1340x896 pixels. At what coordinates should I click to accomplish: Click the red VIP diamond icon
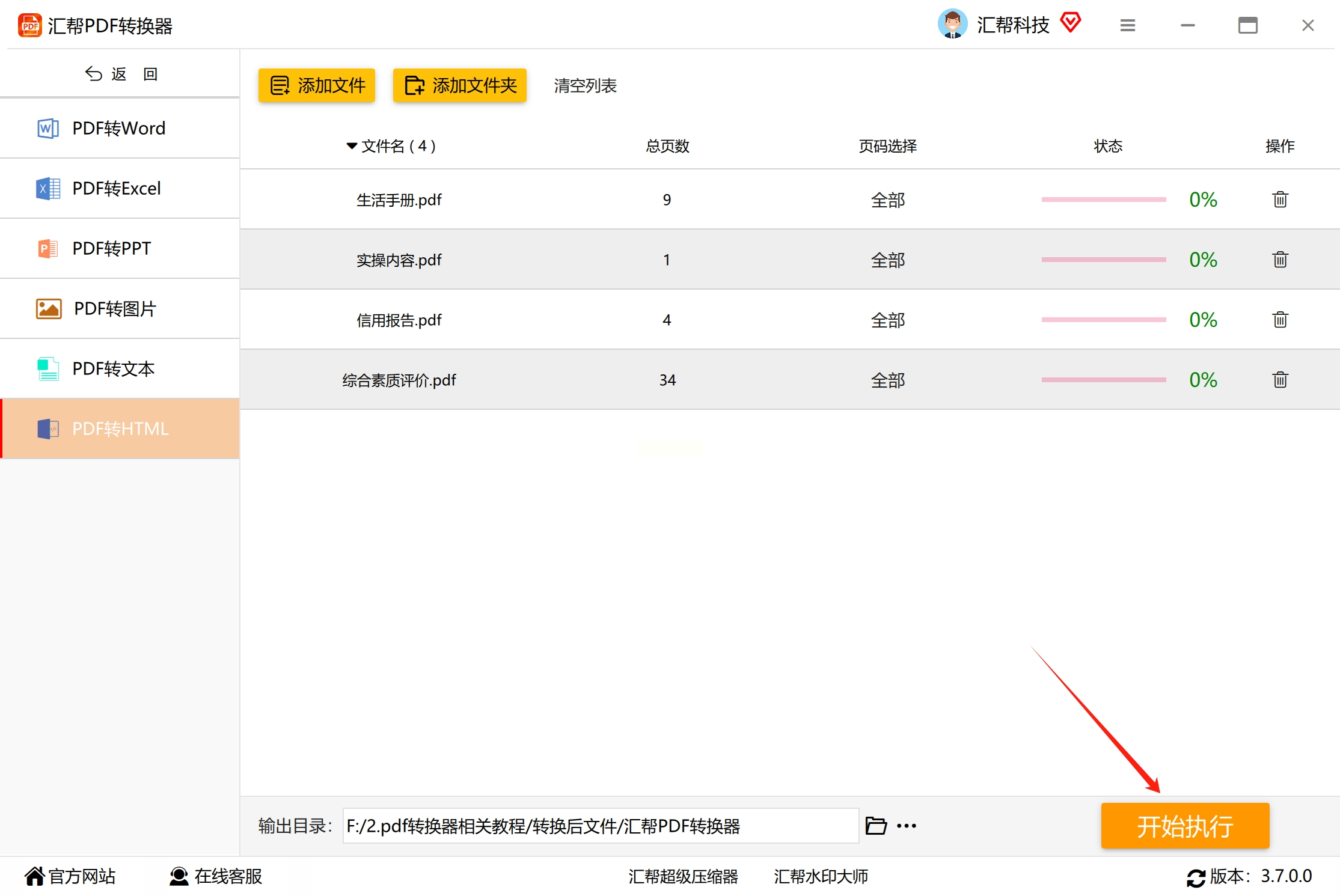1071,23
